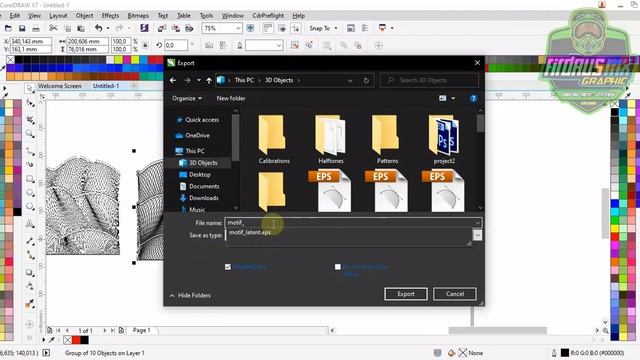This screenshot has width=640, height=360.
Task: Select Desktop in the navigation pane
Action: click(200, 175)
